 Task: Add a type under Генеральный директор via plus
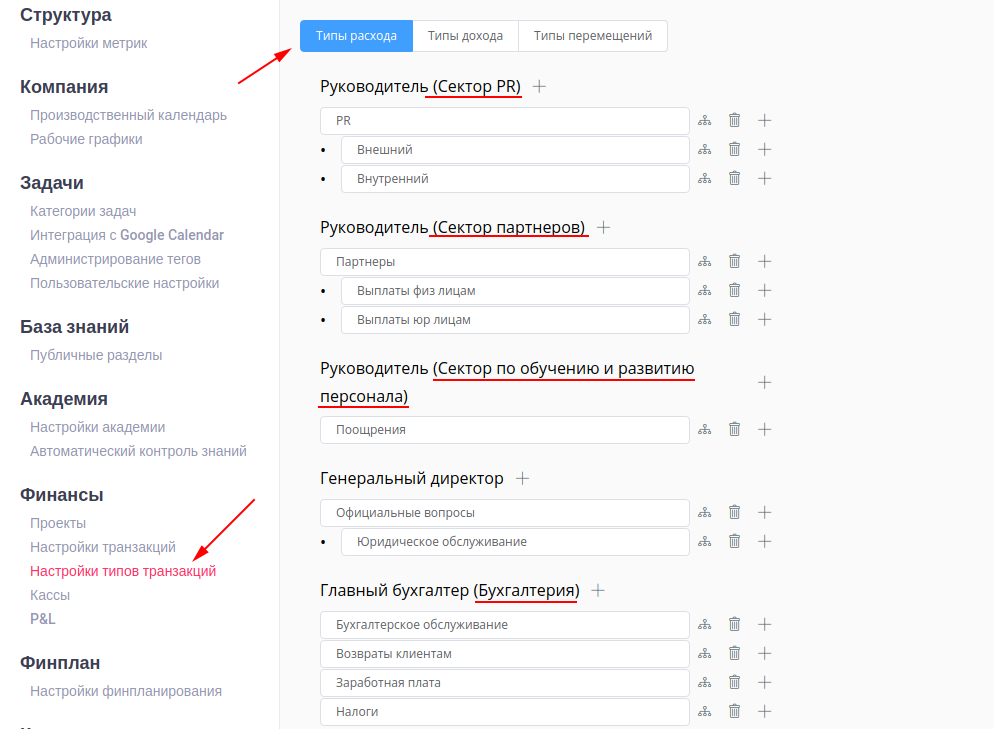(x=522, y=478)
